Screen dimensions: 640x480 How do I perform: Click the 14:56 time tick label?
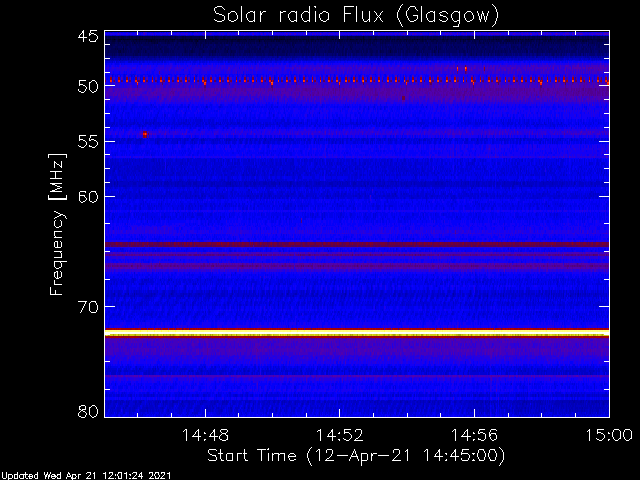point(474,435)
